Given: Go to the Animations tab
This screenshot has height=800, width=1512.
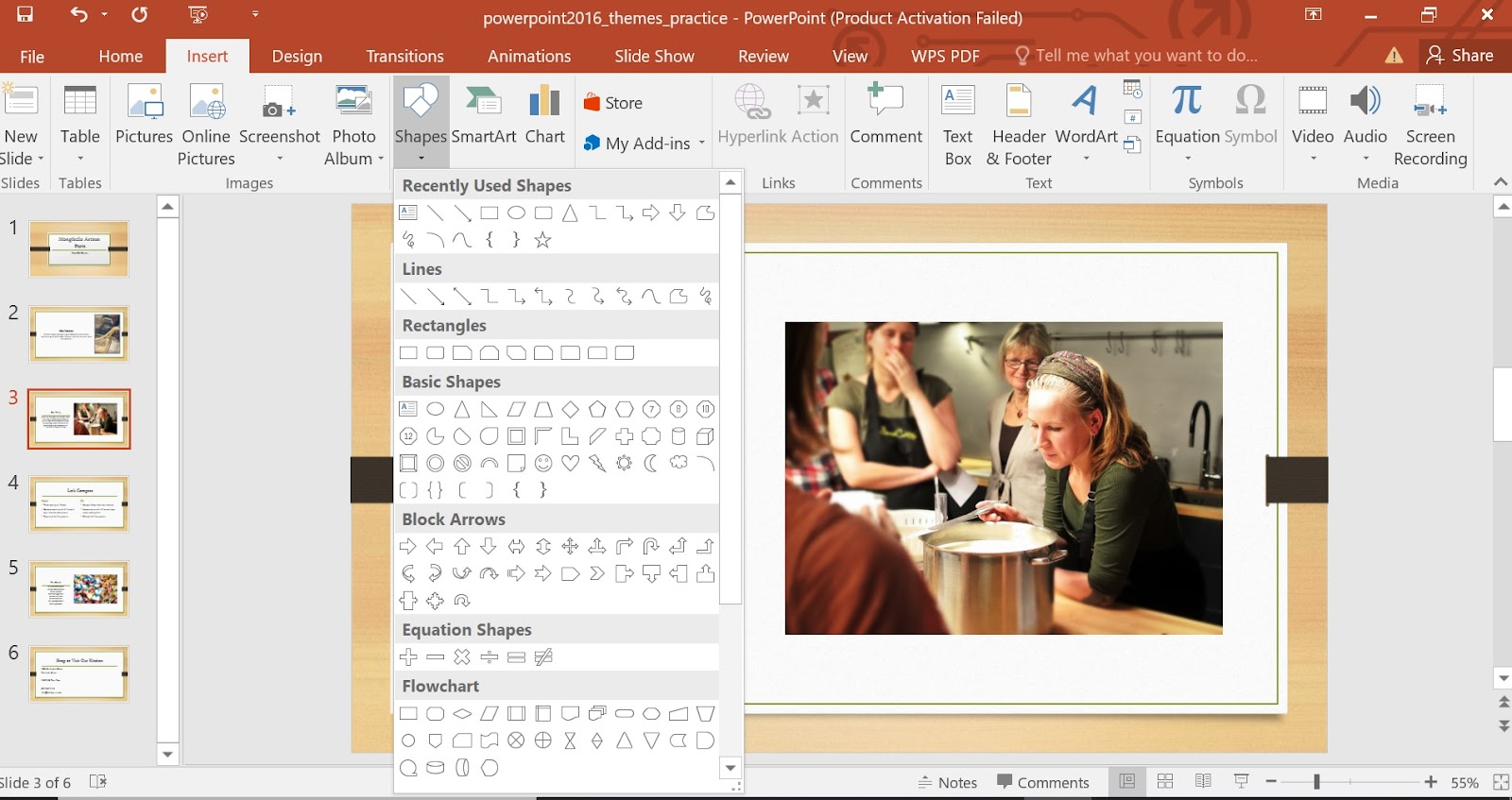Looking at the screenshot, I should point(529,56).
